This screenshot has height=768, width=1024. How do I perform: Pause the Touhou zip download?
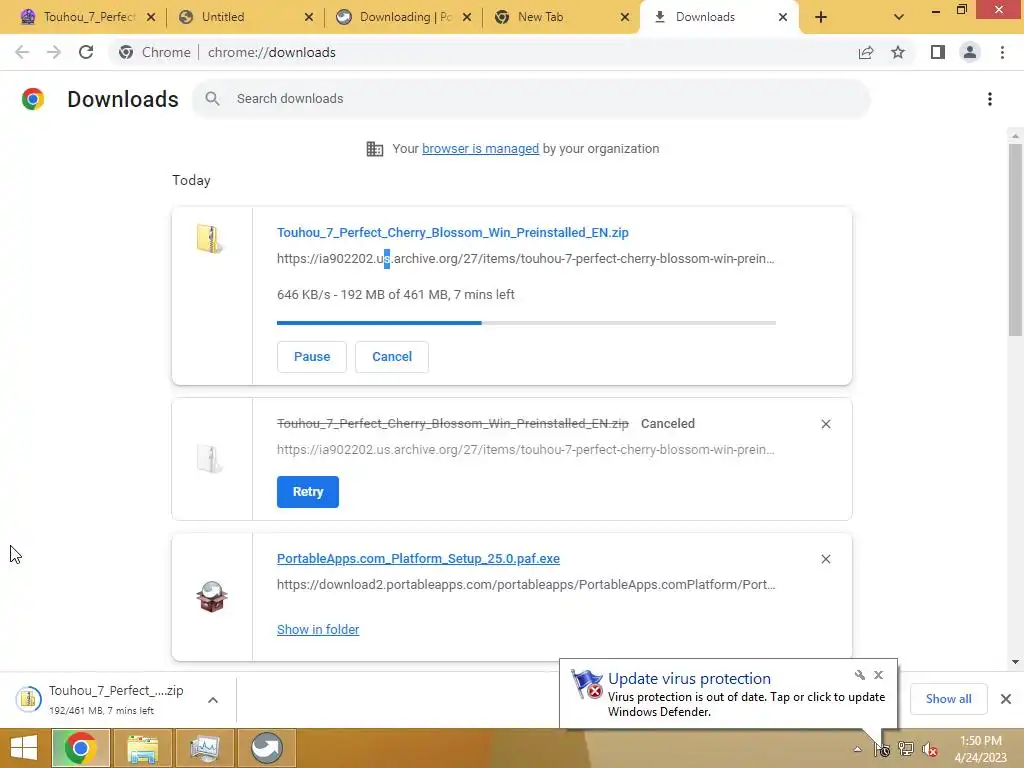pos(312,357)
